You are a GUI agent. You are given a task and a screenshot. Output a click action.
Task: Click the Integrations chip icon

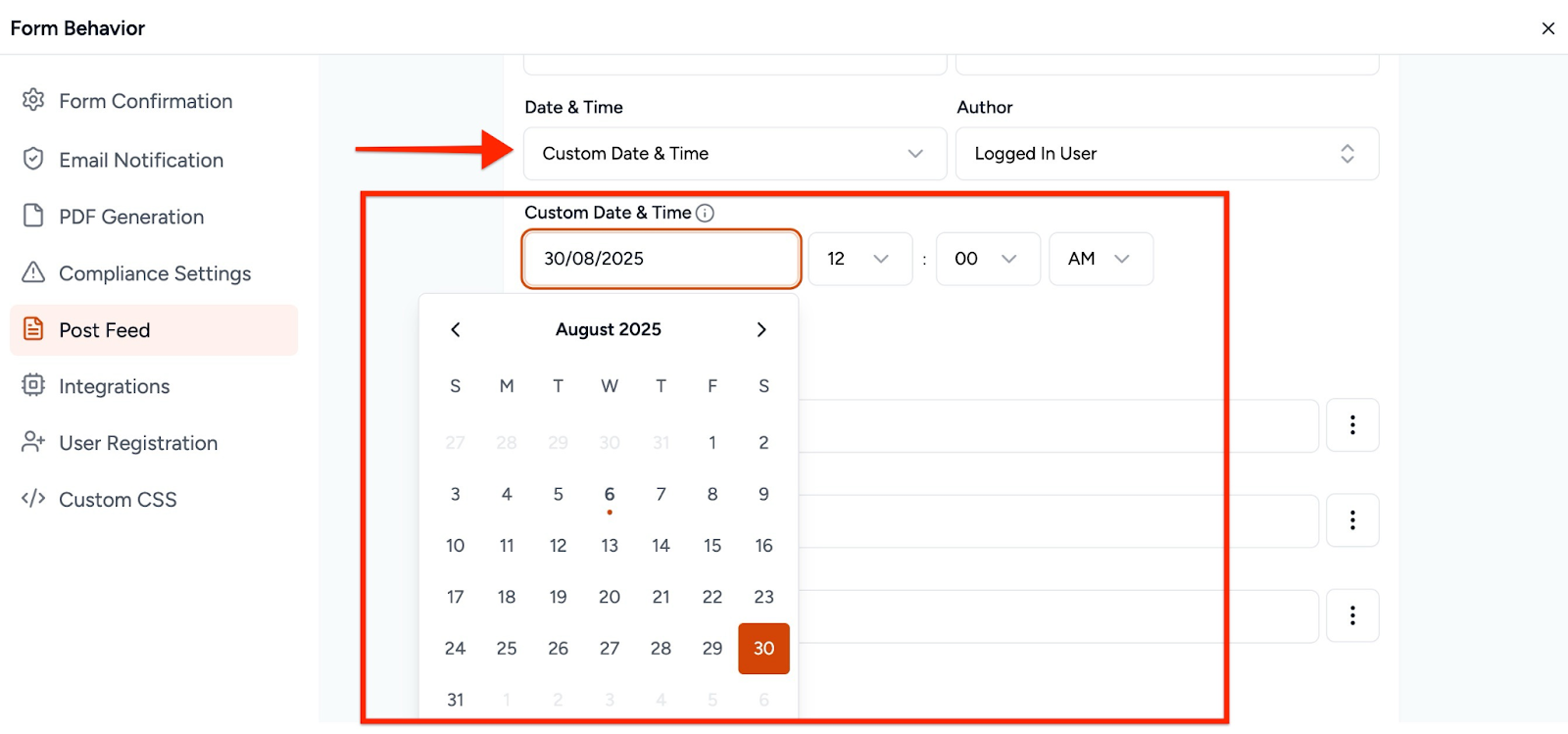pyautogui.click(x=33, y=385)
